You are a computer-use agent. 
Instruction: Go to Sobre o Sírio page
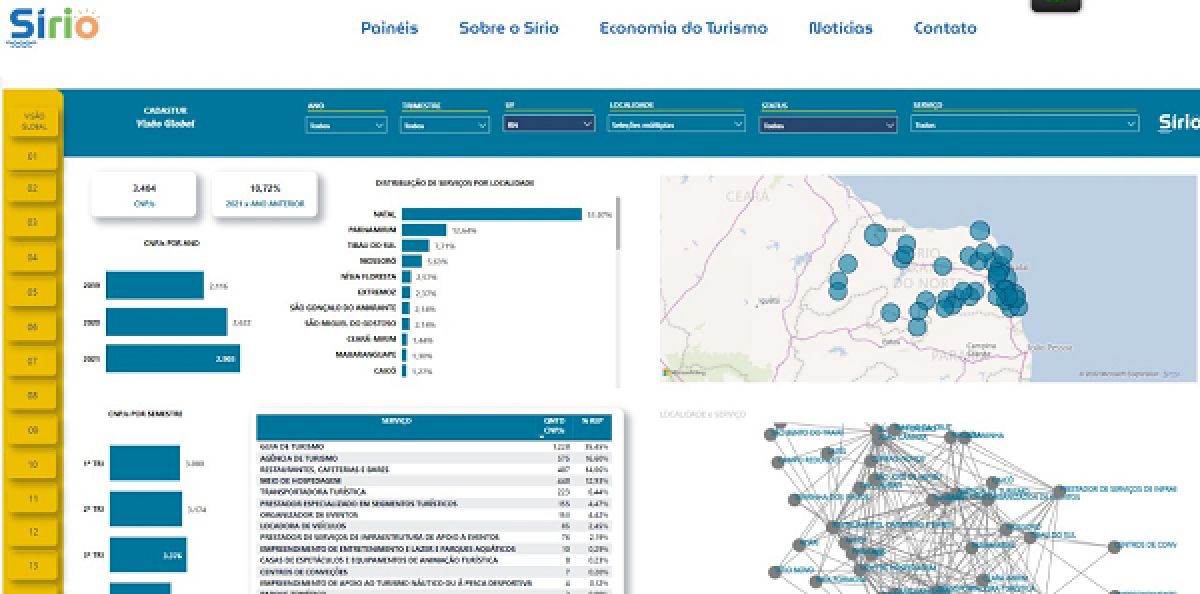click(x=508, y=28)
